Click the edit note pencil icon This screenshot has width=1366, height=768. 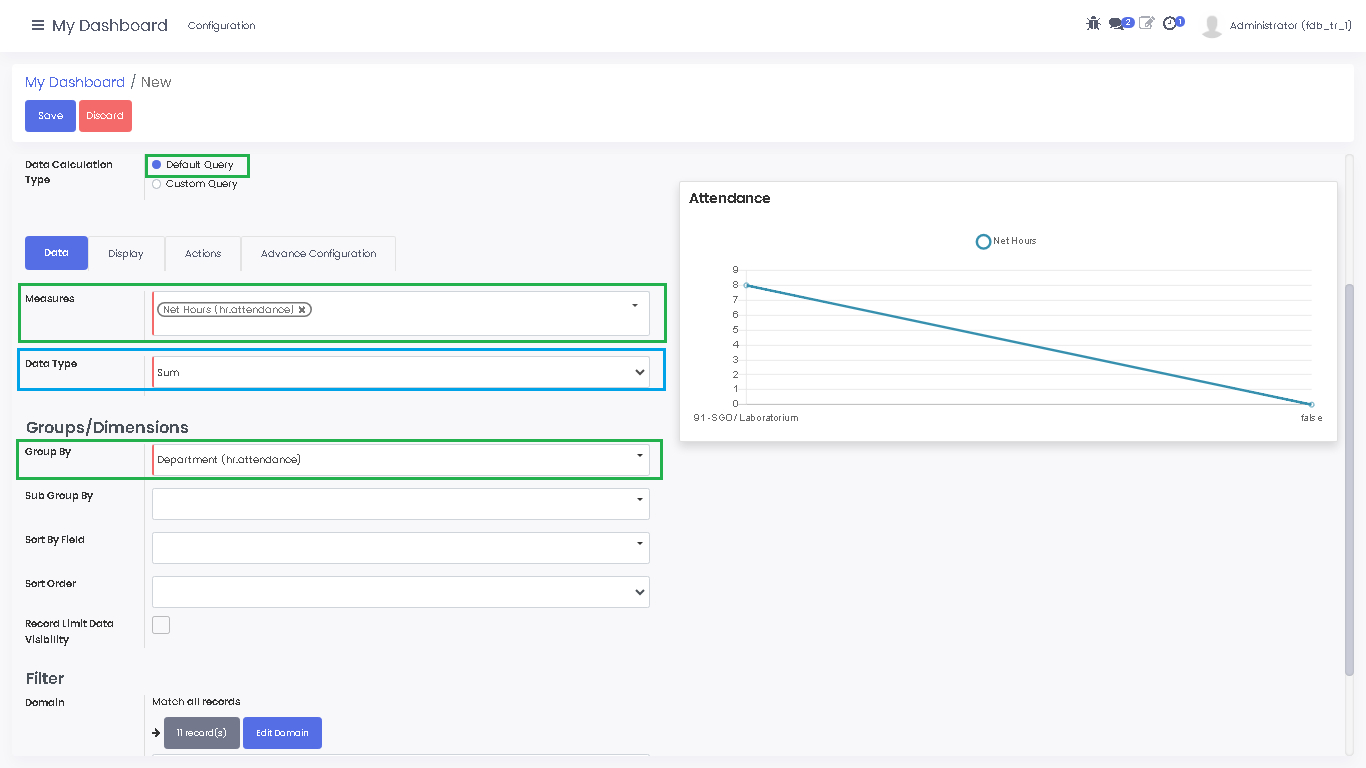1146,23
